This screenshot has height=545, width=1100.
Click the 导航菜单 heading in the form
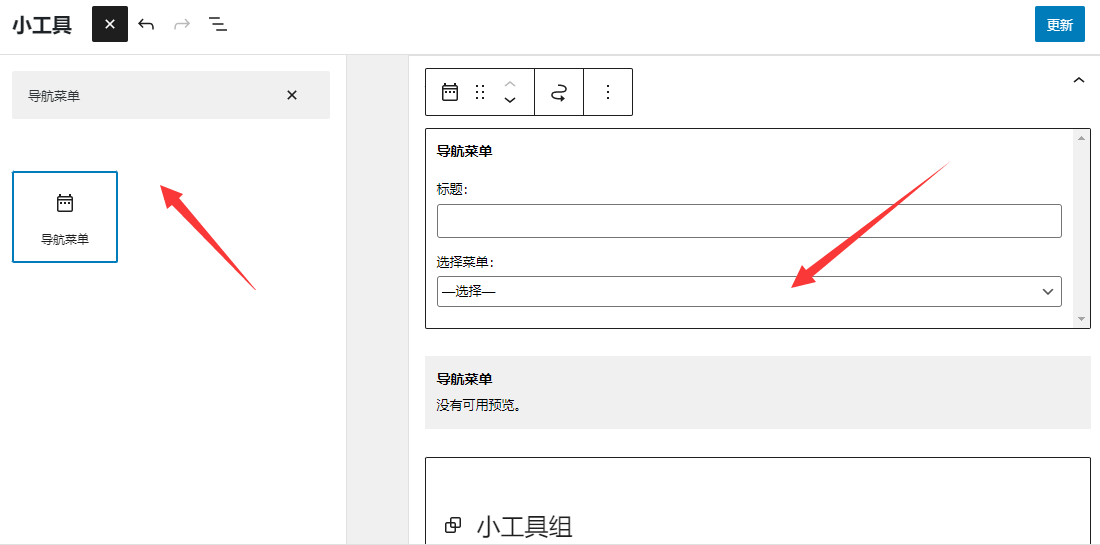464,151
